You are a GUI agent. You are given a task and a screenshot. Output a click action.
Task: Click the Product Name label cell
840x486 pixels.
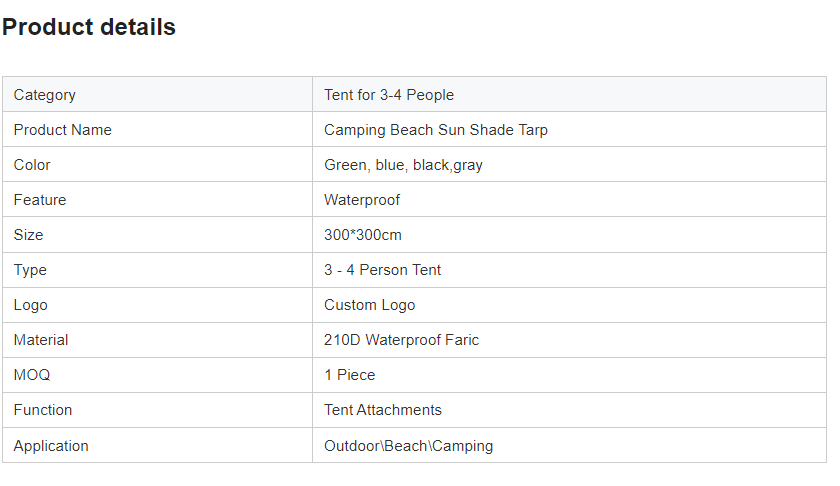click(x=63, y=130)
